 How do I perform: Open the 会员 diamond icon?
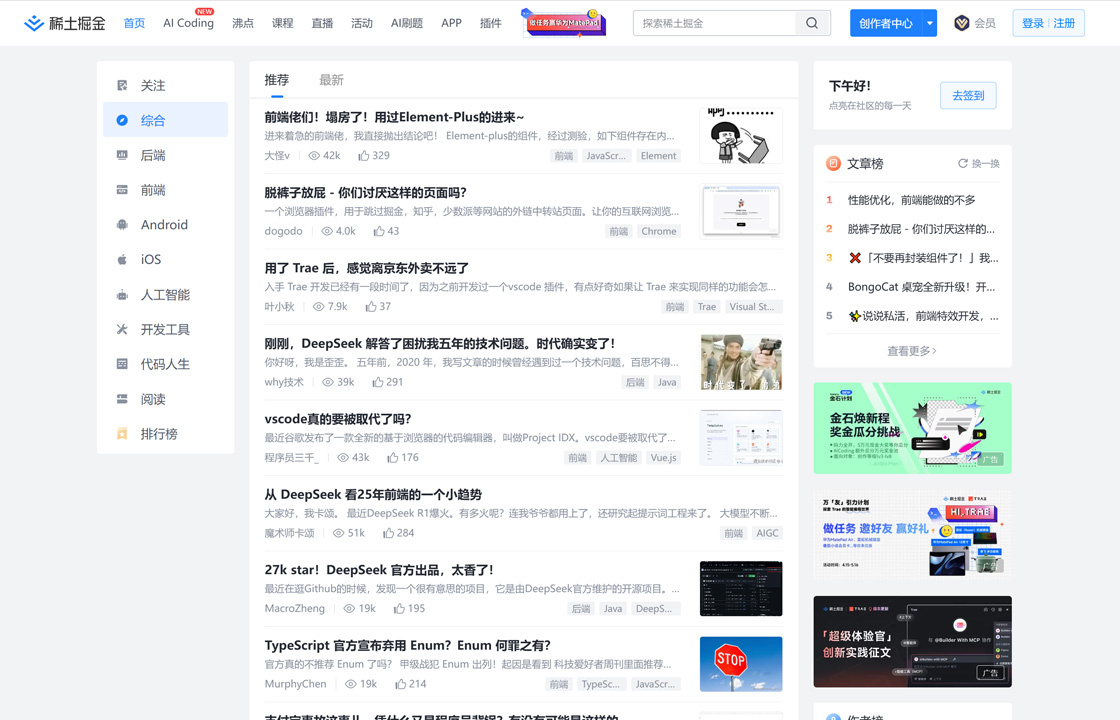click(961, 23)
